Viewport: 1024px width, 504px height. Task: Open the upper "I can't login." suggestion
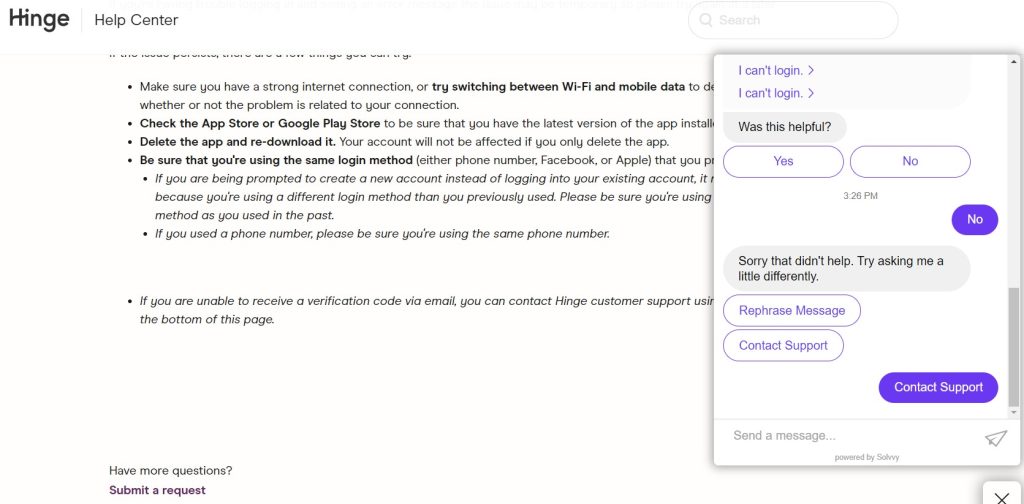click(x=776, y=71)
